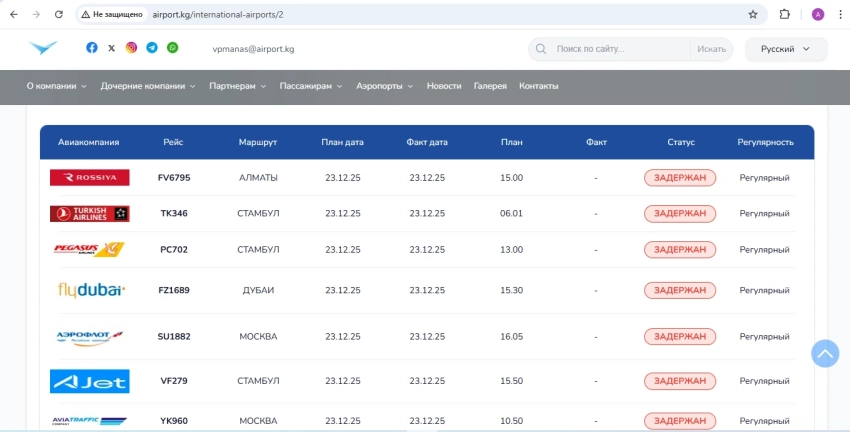Open the browser extensions puzzle icon
Image resolution: width=850 pixels, height=432 pixels.
[785, 15]
